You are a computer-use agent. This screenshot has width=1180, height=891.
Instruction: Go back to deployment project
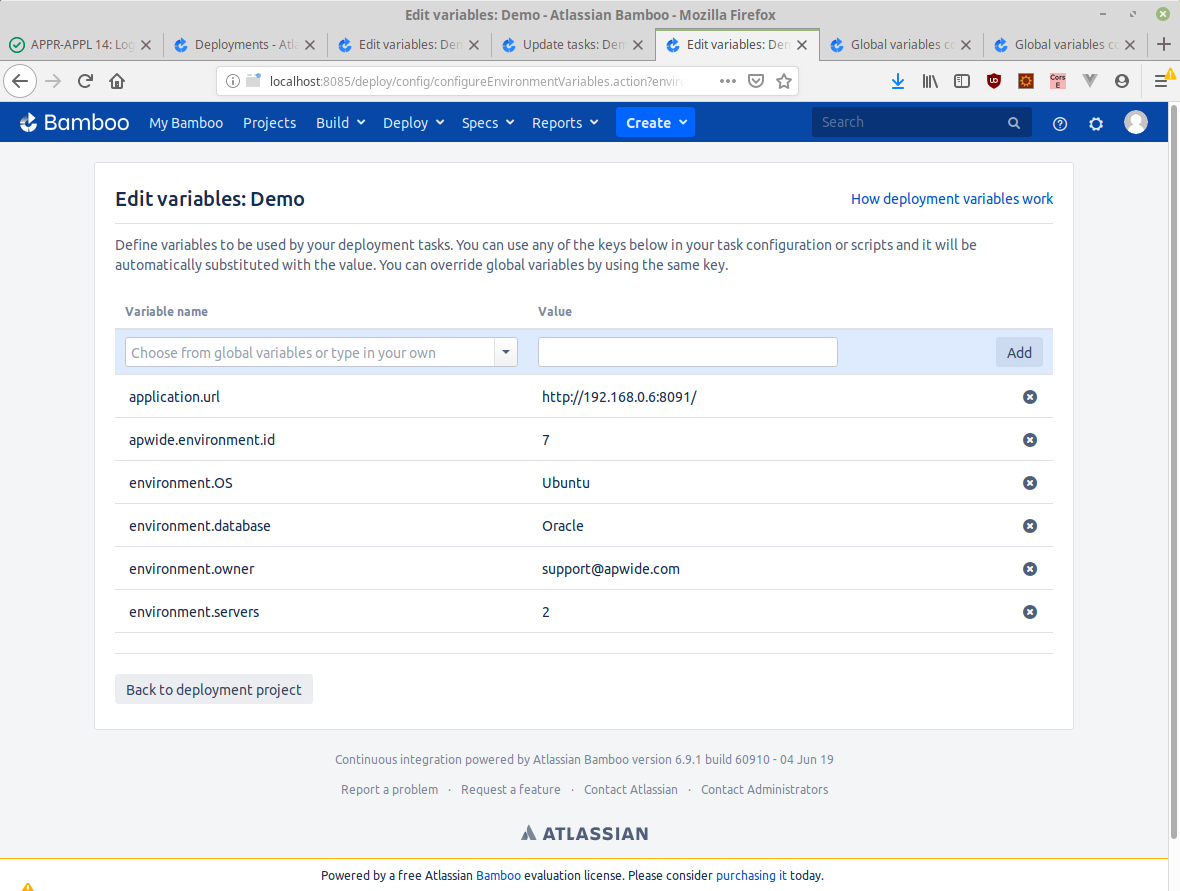[214, 690]
